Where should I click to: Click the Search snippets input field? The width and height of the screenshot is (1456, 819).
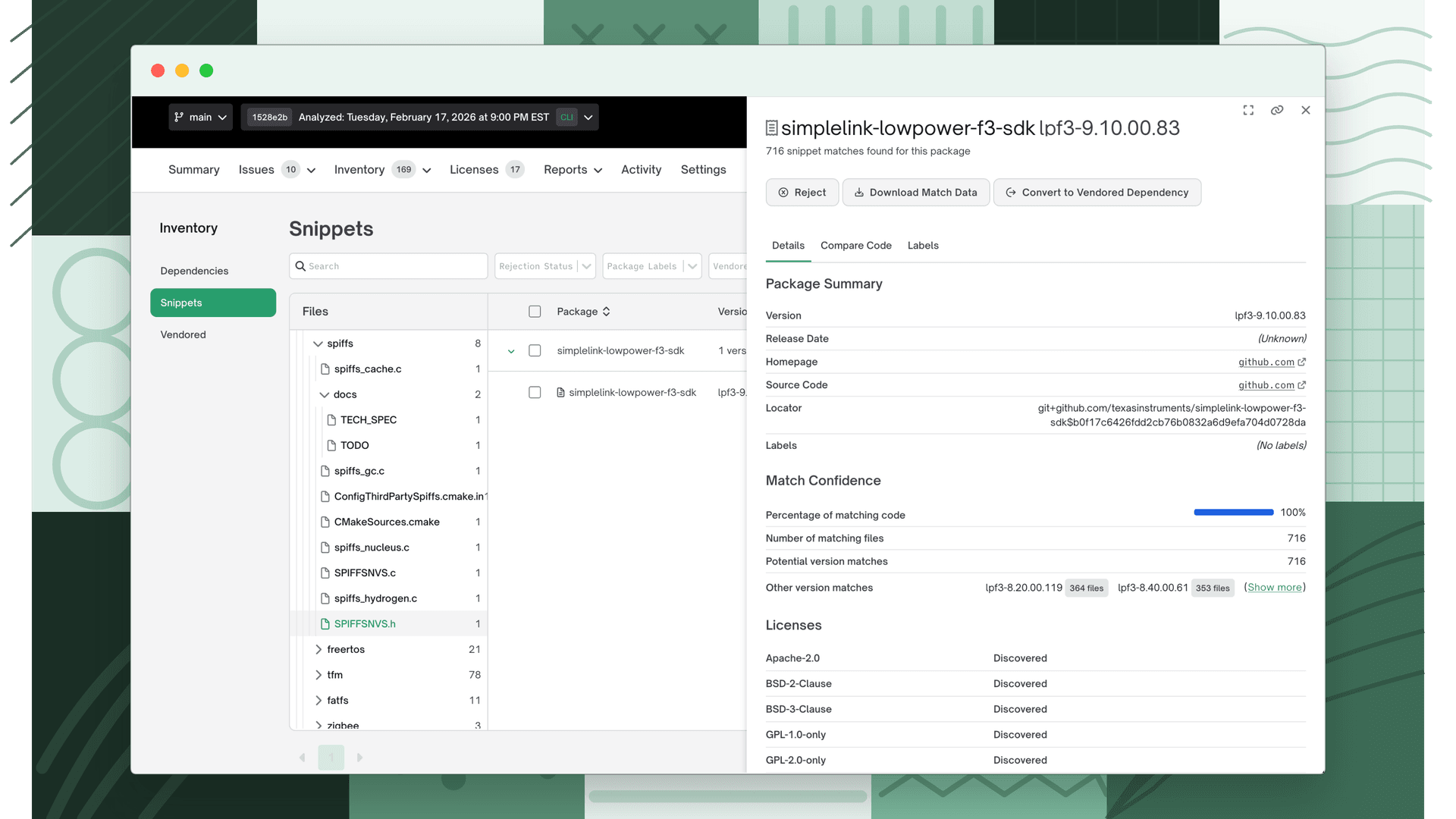[388, 266]
